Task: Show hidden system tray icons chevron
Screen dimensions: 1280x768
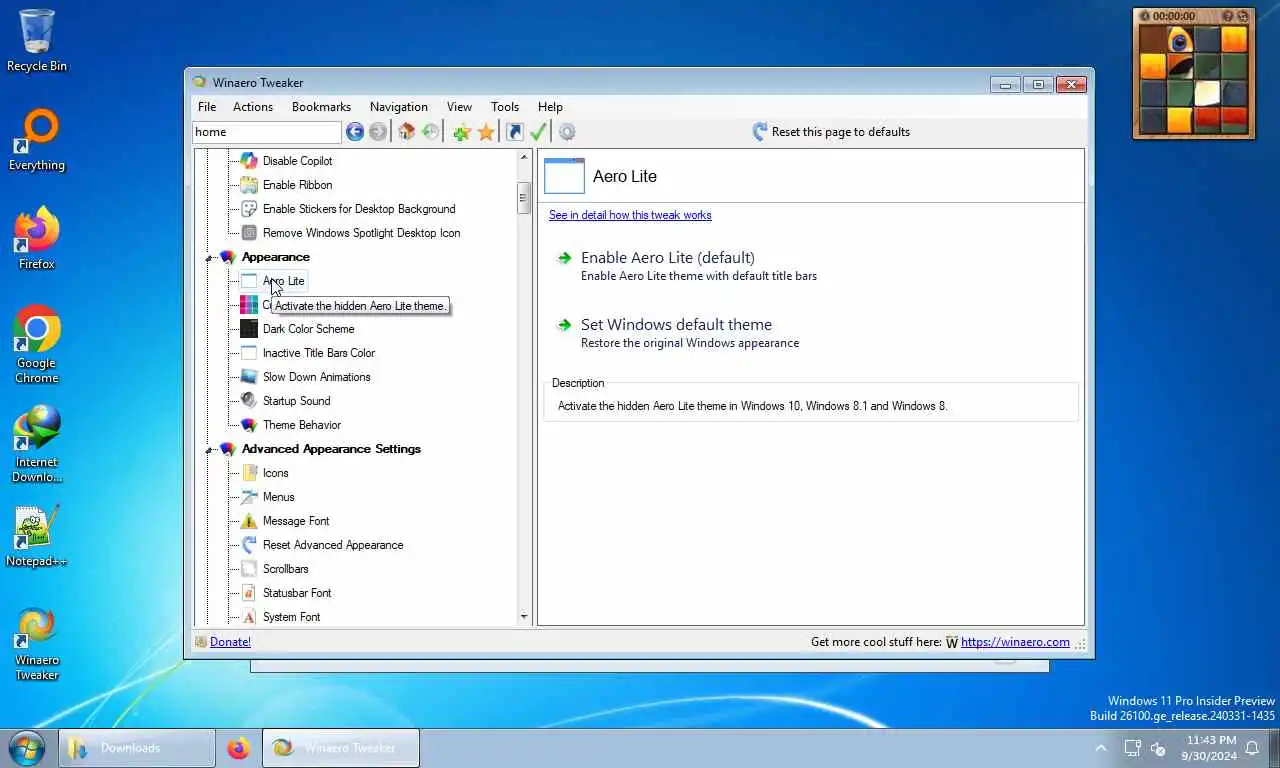Action: [x=1101, y=748]
